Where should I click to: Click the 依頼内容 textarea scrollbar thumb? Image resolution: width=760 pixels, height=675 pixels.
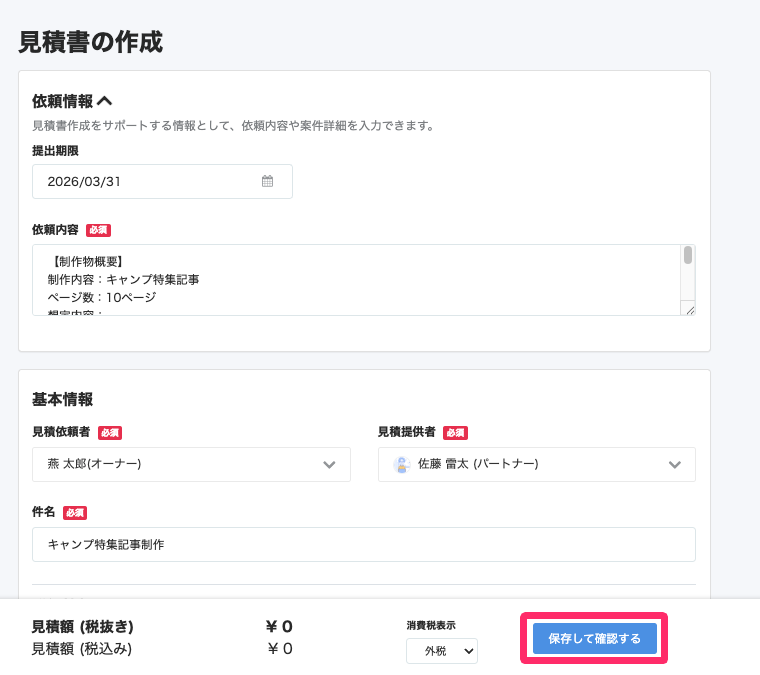688,255
